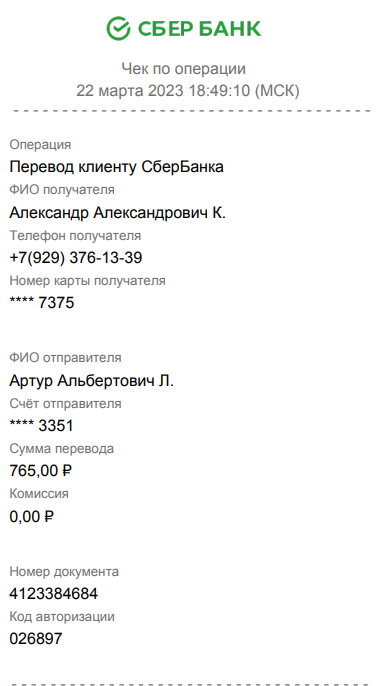Select transfer amount 765,00 ₽
This screenshot has width=378, height=686.
[41, 471]
